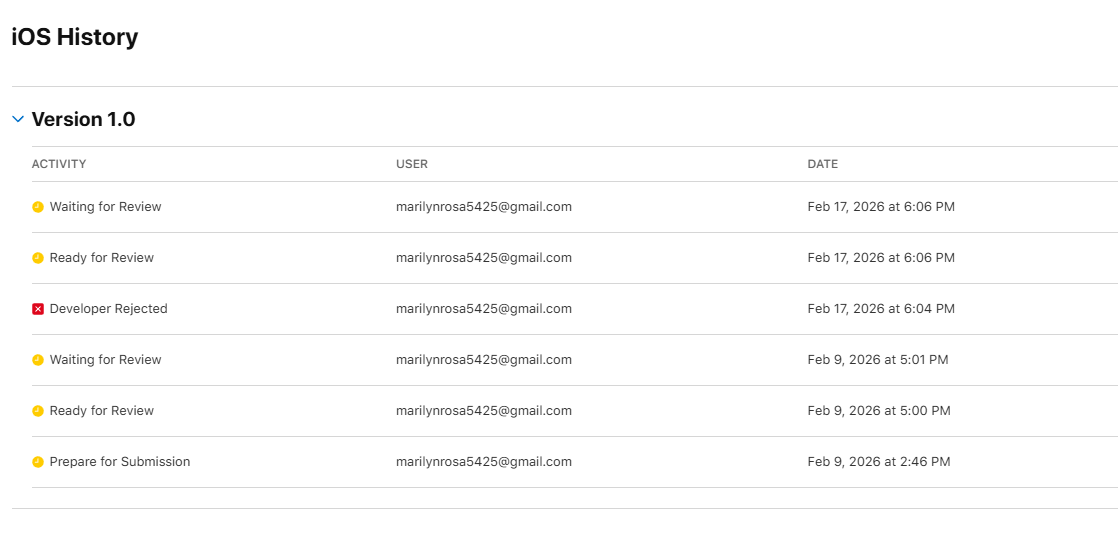This screenshot has height=534, width=1118.
Task: Click user email in Developer Rejected row
Action: tap(484, 309)
